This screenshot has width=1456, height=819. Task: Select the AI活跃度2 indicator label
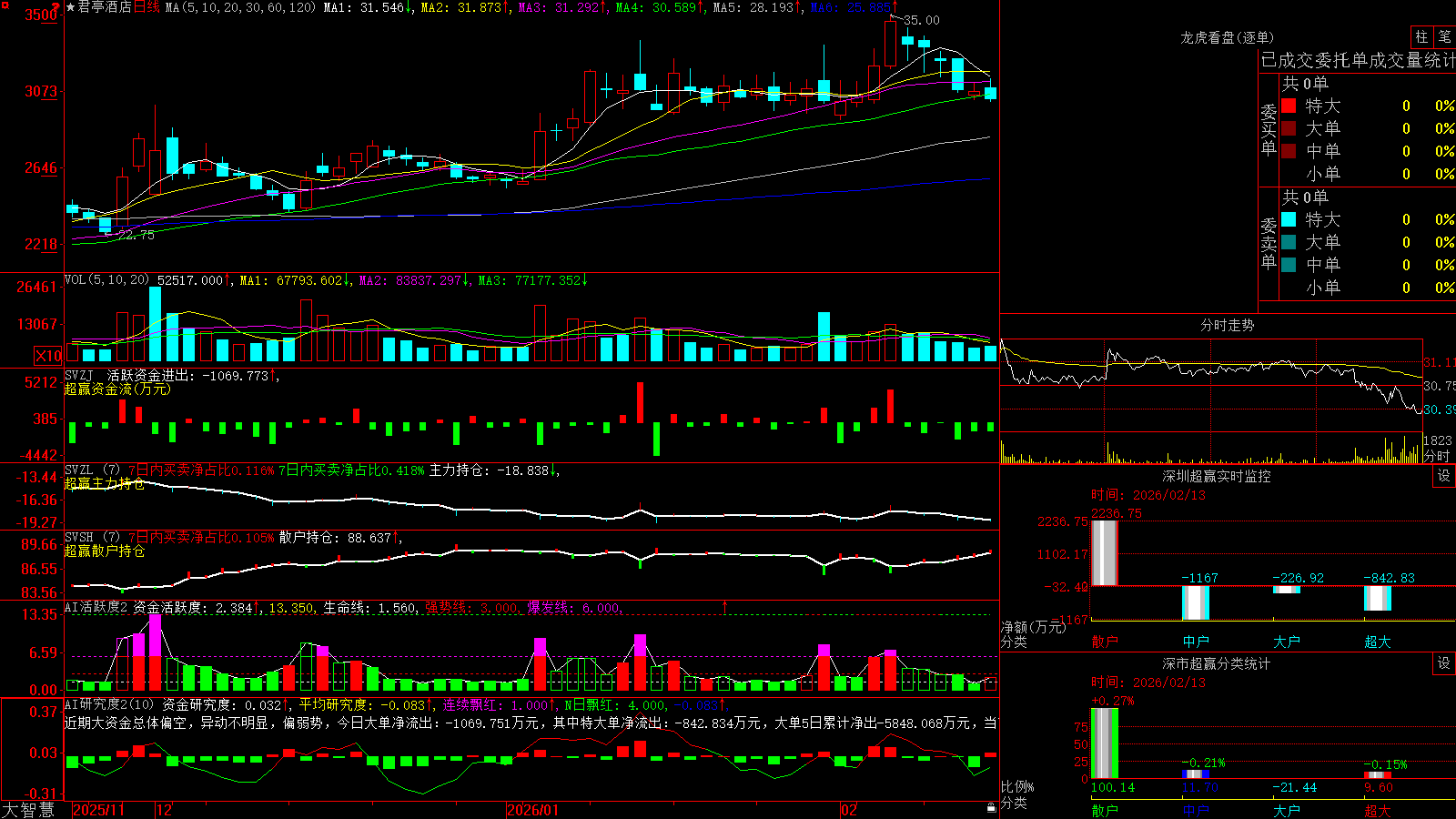pos(96,608)
